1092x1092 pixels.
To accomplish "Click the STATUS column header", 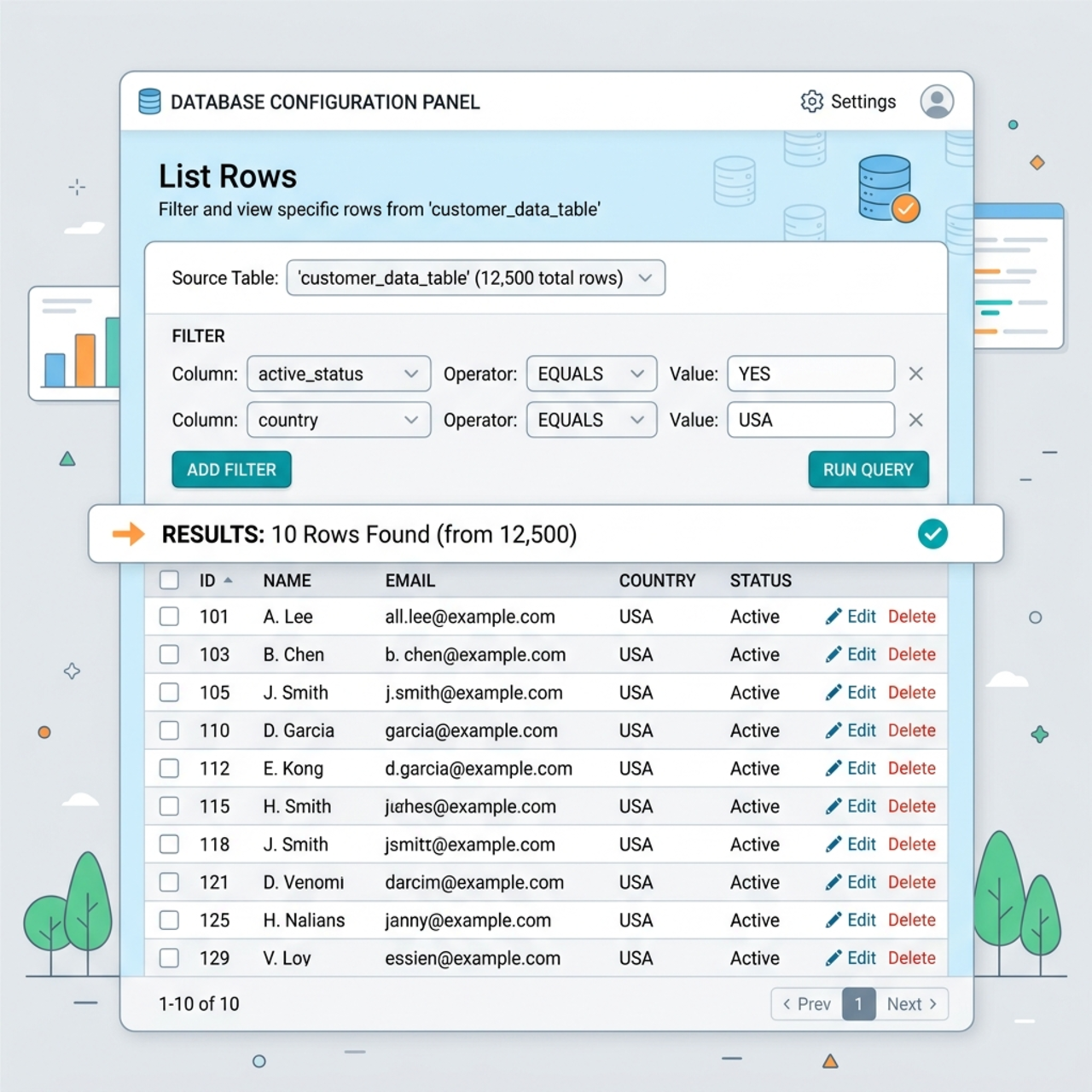I will (x=761, y=580).
